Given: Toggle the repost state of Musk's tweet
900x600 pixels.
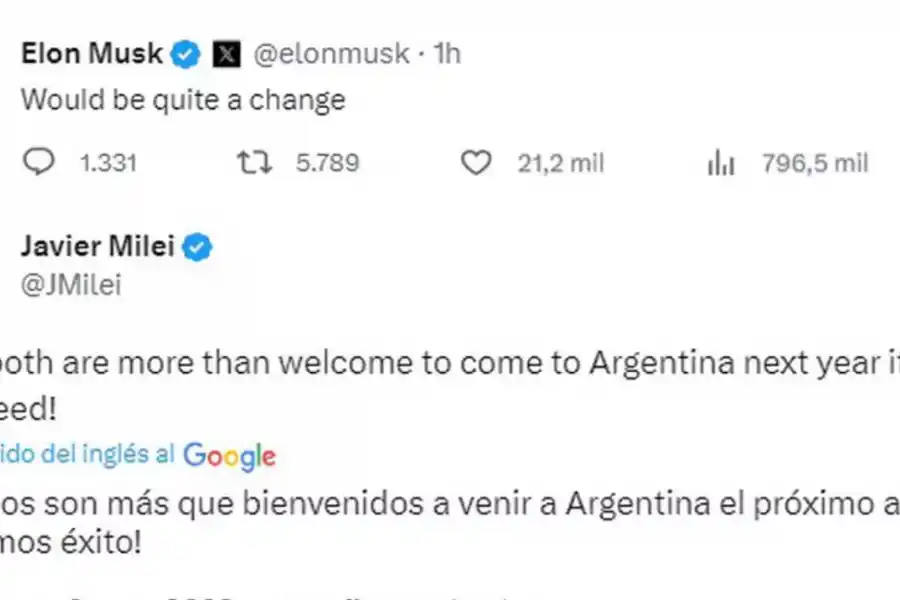Looking at the screenshot, I should (253, 162).
